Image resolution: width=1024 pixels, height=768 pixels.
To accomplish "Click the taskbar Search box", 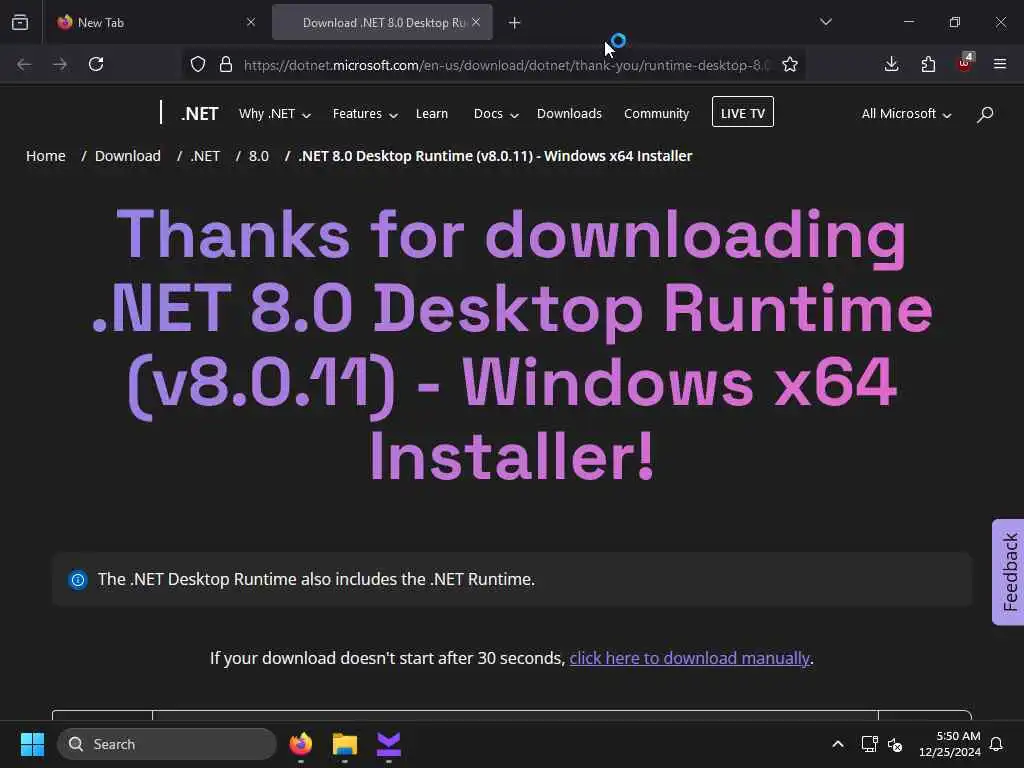I will click(x=167, y=744).
